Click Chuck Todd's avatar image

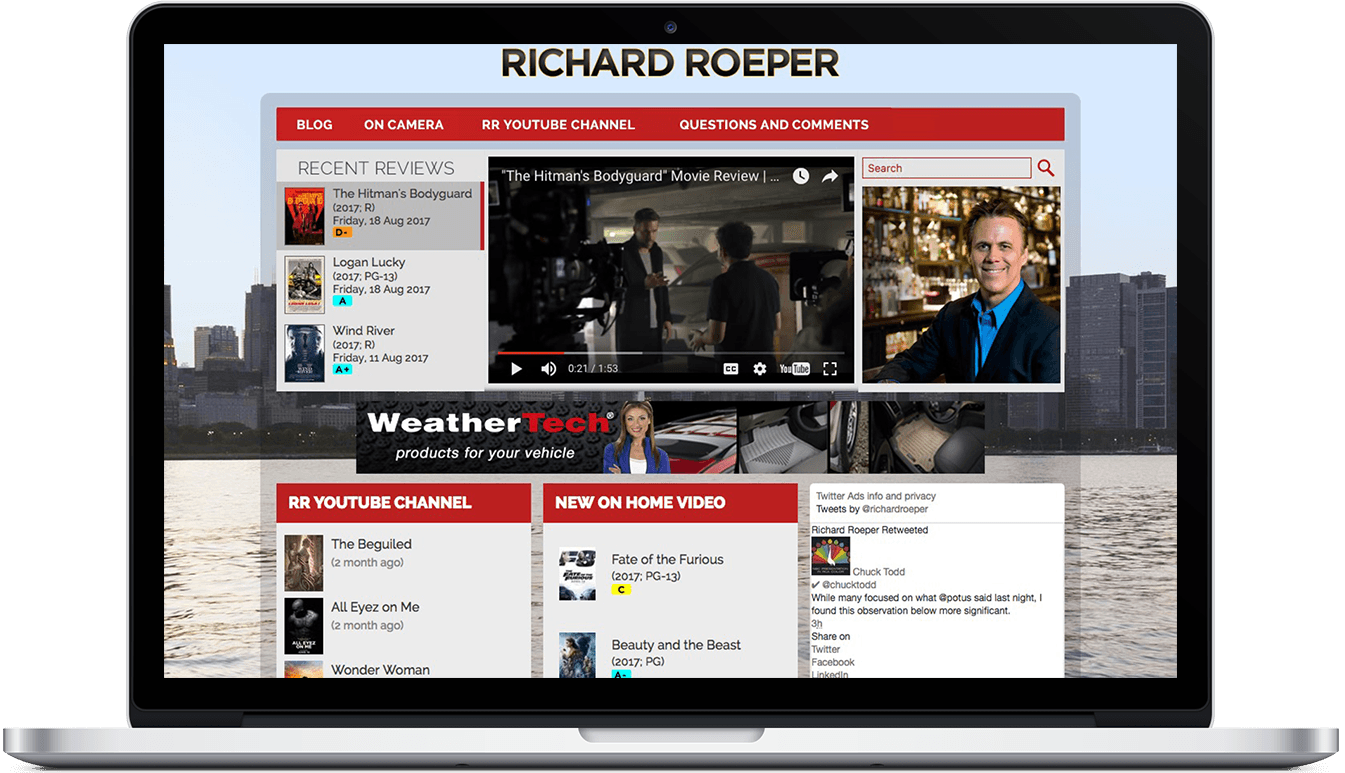(x=831, y=557)
